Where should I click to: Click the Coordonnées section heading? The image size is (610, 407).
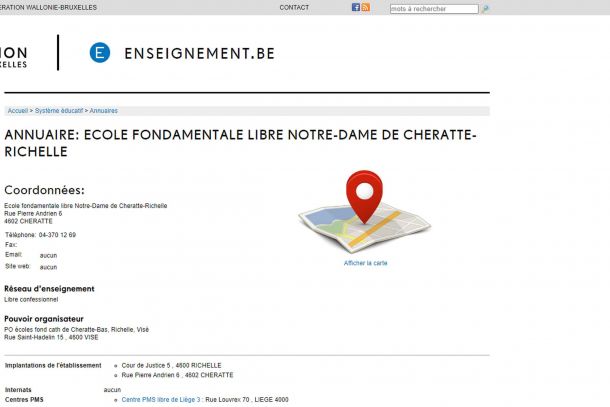pos(44,190)
